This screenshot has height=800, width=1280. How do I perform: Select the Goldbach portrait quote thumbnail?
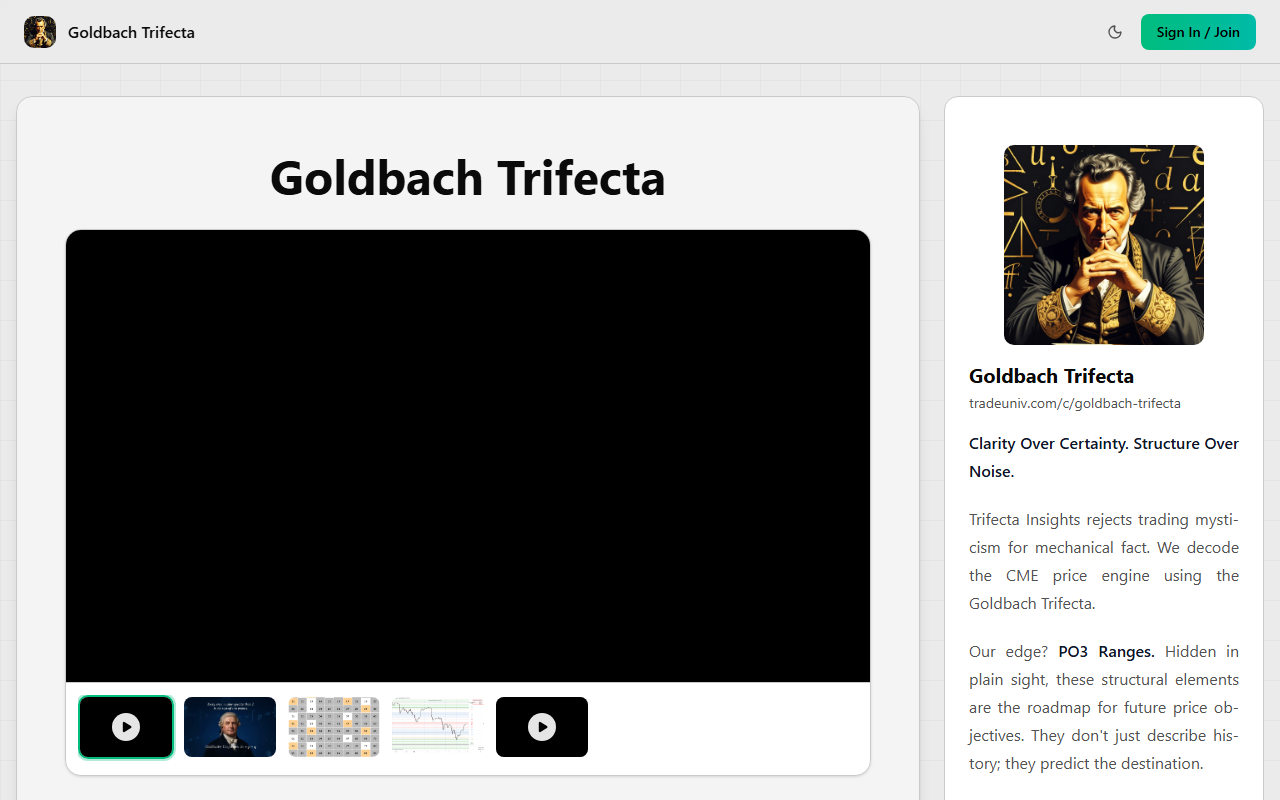230,727
